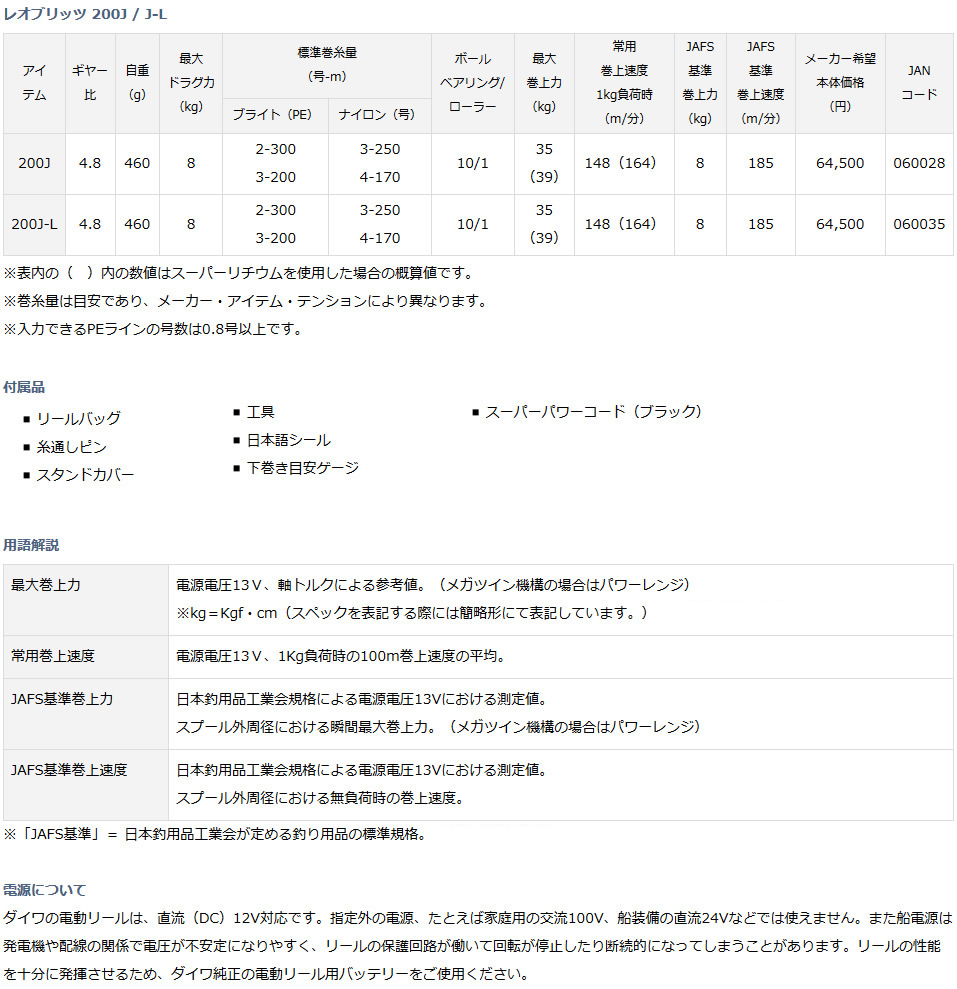
Task: Select the 200J-L item name cell
Action: tap(34, 225)
